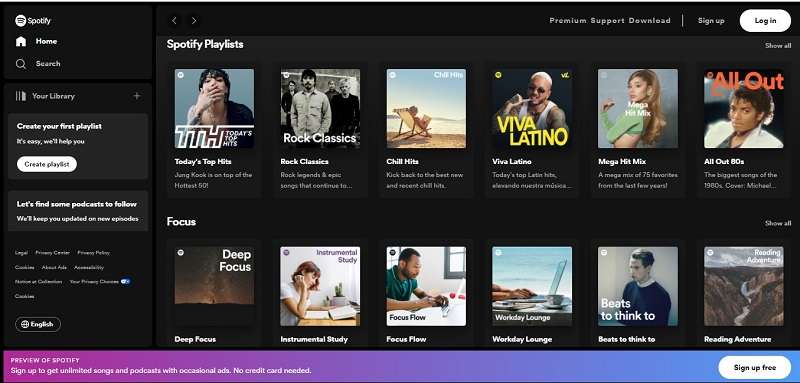The width and height of the screenshot is (800, 383).
Task: Click the globe icon in the English button
Action: click(x=24, y=324)
